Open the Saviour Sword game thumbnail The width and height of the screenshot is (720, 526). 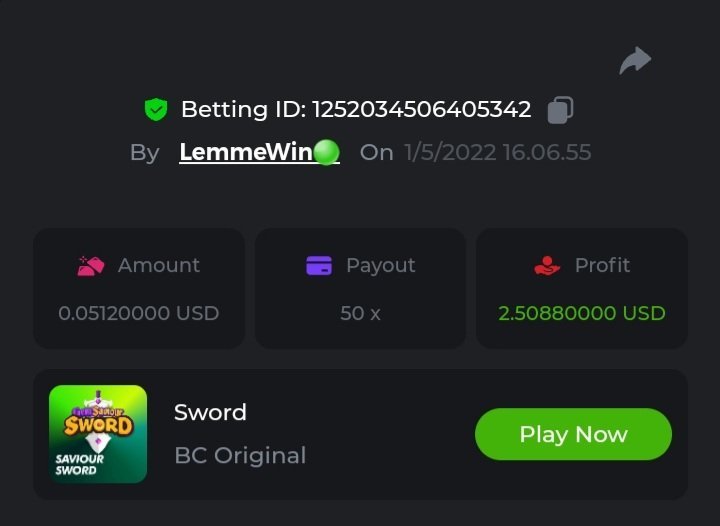point(98,434)
